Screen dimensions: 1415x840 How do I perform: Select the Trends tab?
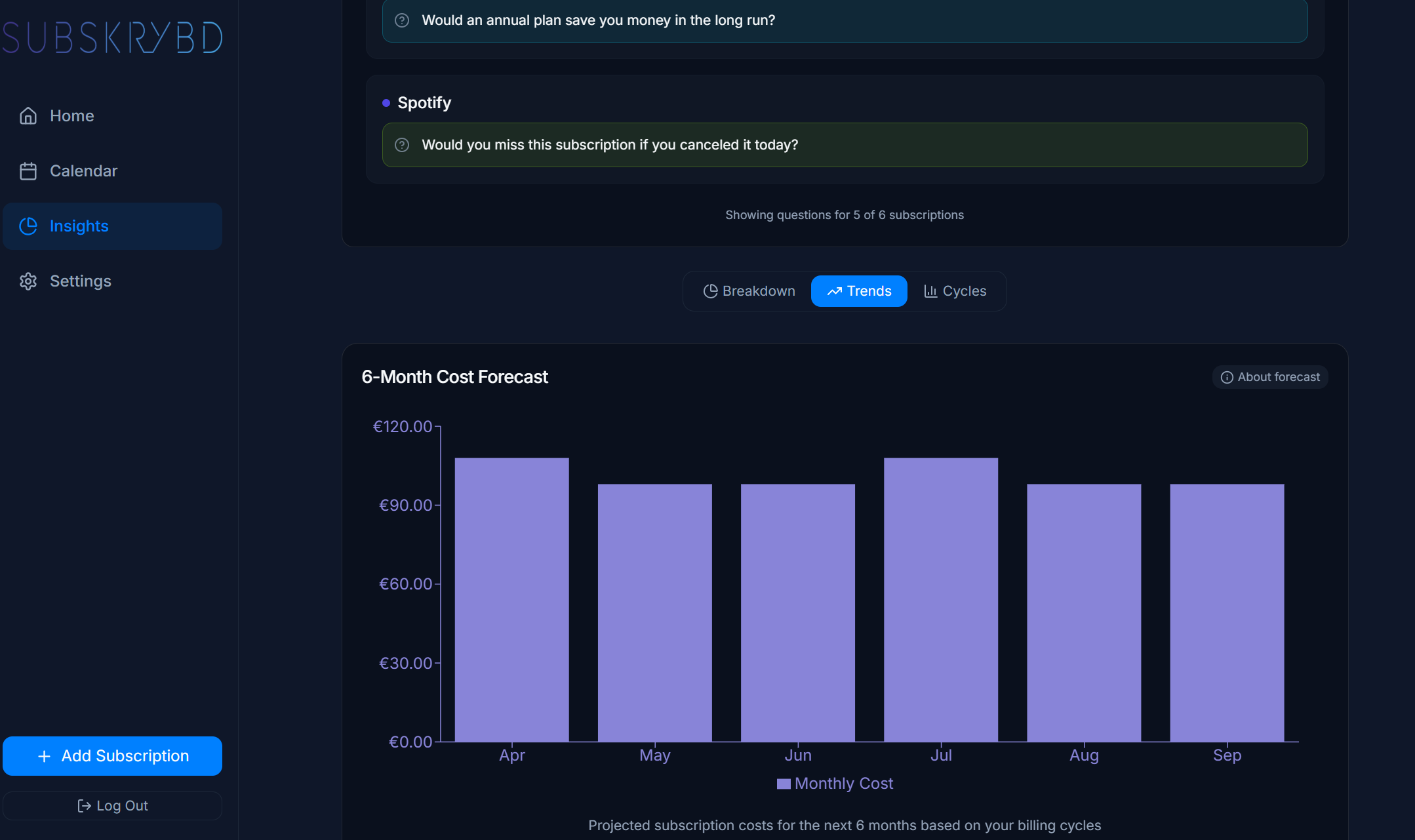pyautogui.click(x=859, y=291)
